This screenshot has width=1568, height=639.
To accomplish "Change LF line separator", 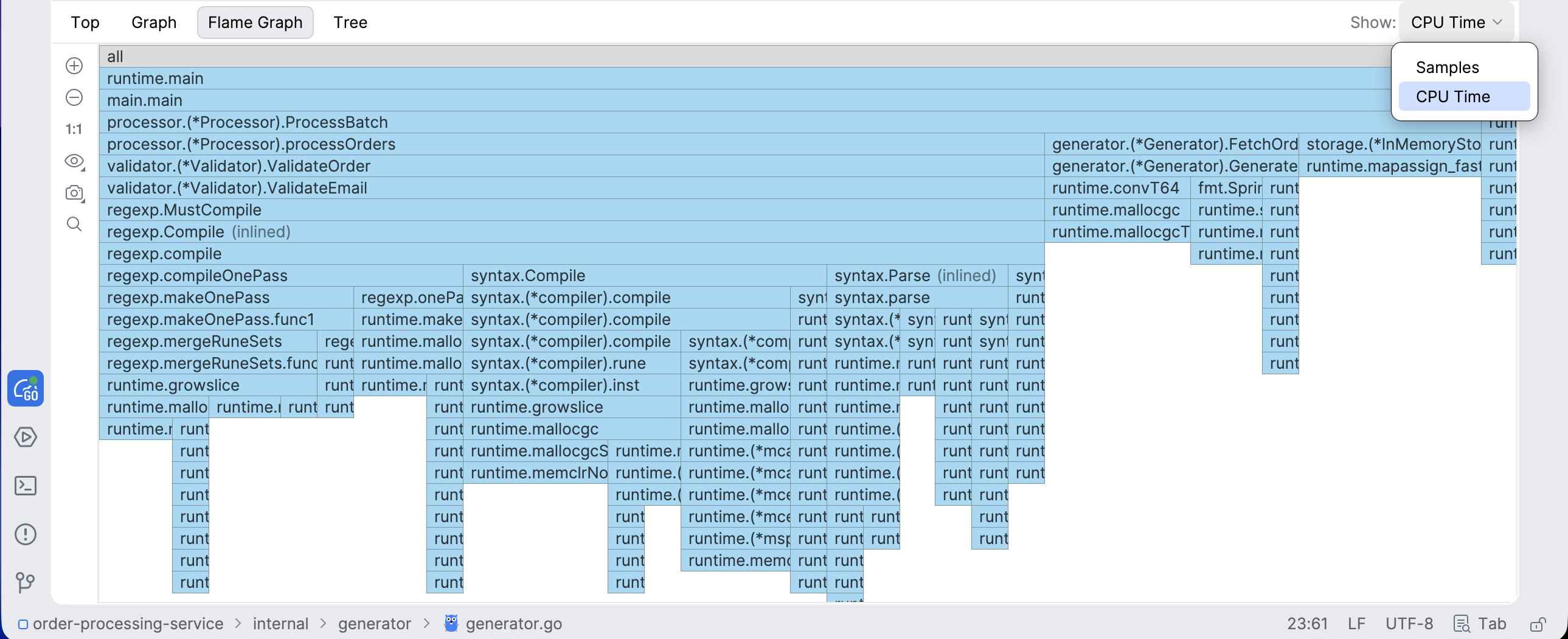I will point(1356,624).
